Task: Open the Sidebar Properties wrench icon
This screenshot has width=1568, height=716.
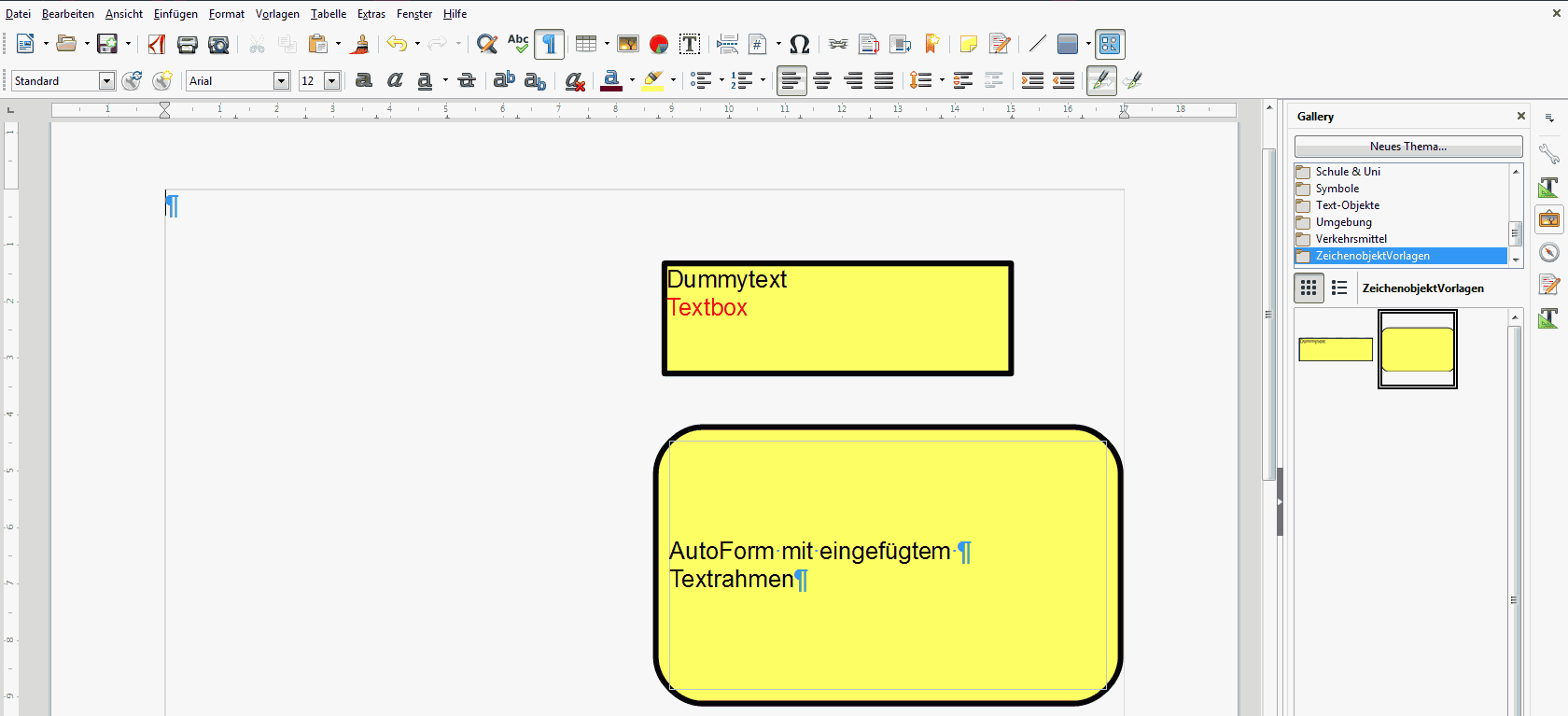Action: (x=1549, y=154)
